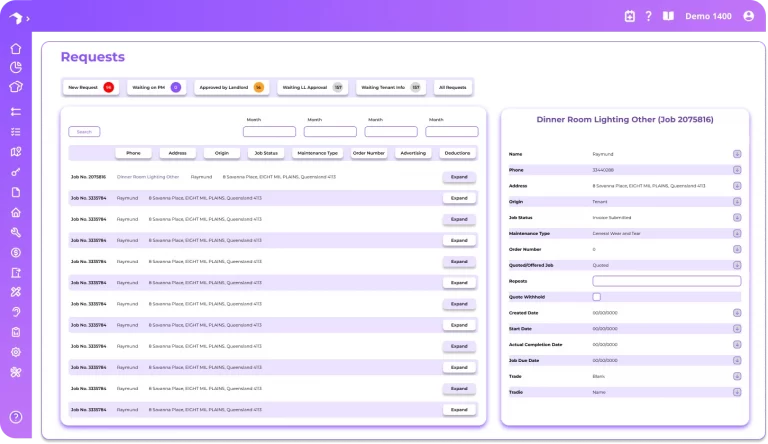Image resolution: width=768 pixels, height=444 pixels.
Task: Open the user guide book icon
Action: [x=668, y=16]
